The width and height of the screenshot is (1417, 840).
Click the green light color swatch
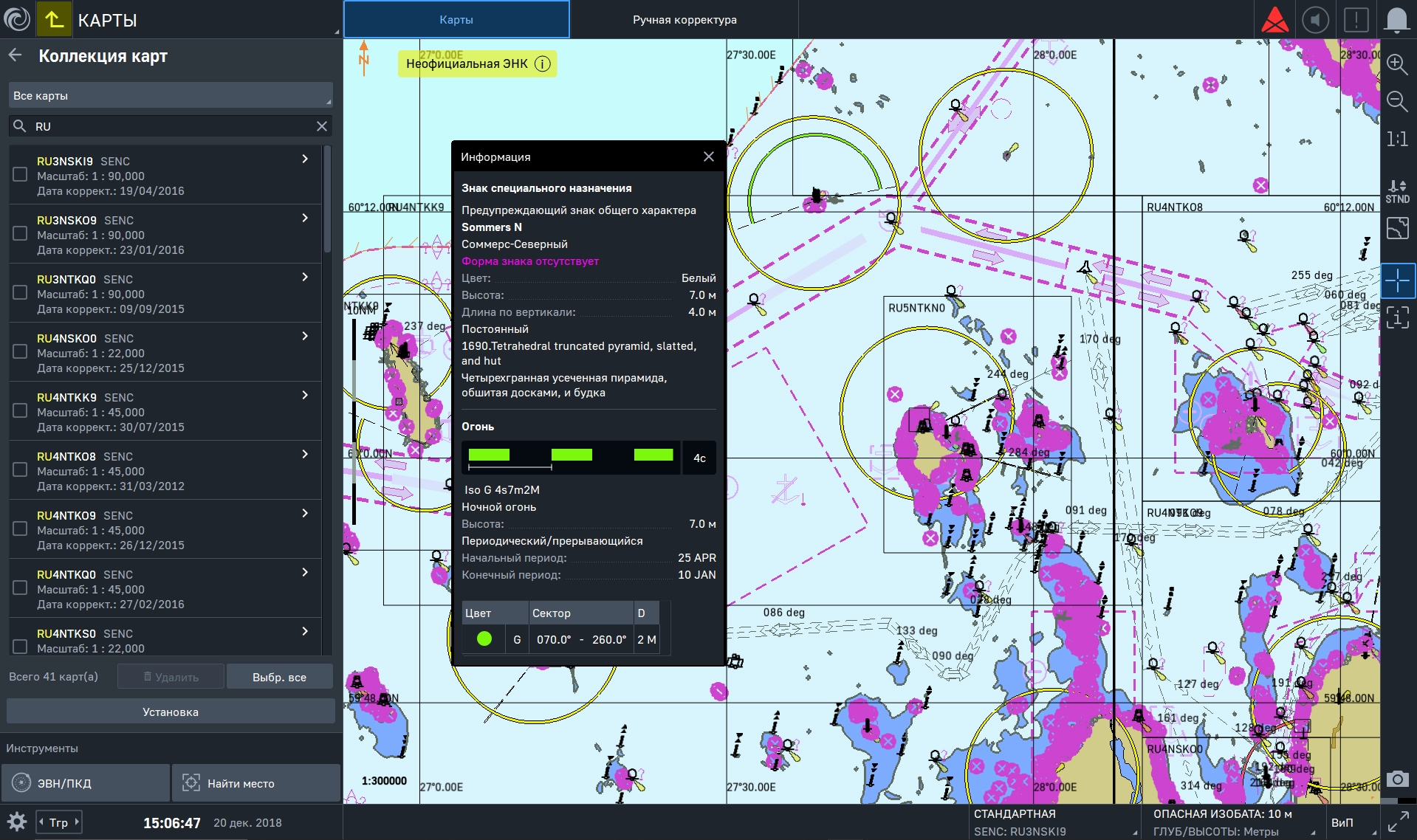coord(484,639)
